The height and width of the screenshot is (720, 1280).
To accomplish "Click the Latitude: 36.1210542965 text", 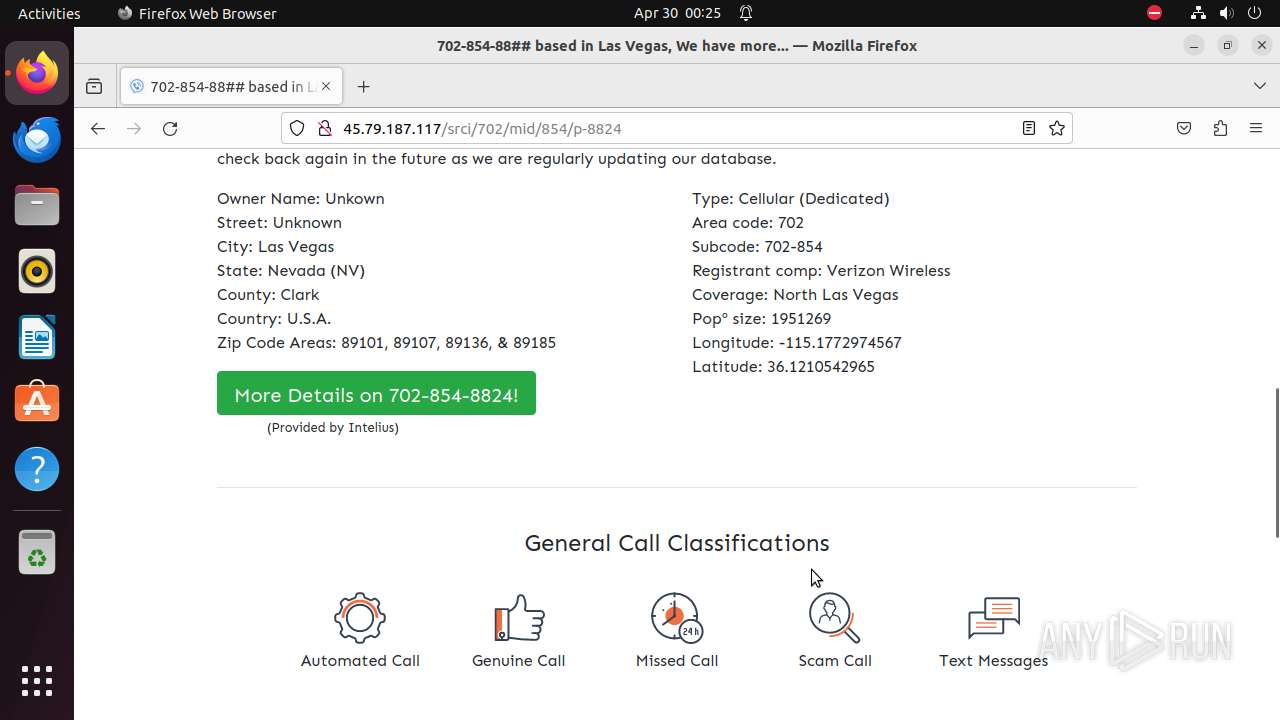I will (783, 367).
